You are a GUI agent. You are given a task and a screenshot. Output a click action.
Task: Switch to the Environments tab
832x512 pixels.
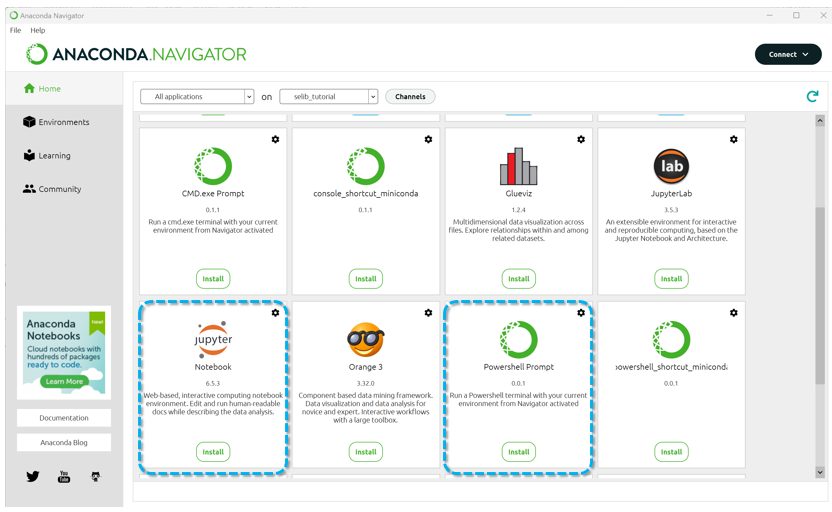coord(63,122)
